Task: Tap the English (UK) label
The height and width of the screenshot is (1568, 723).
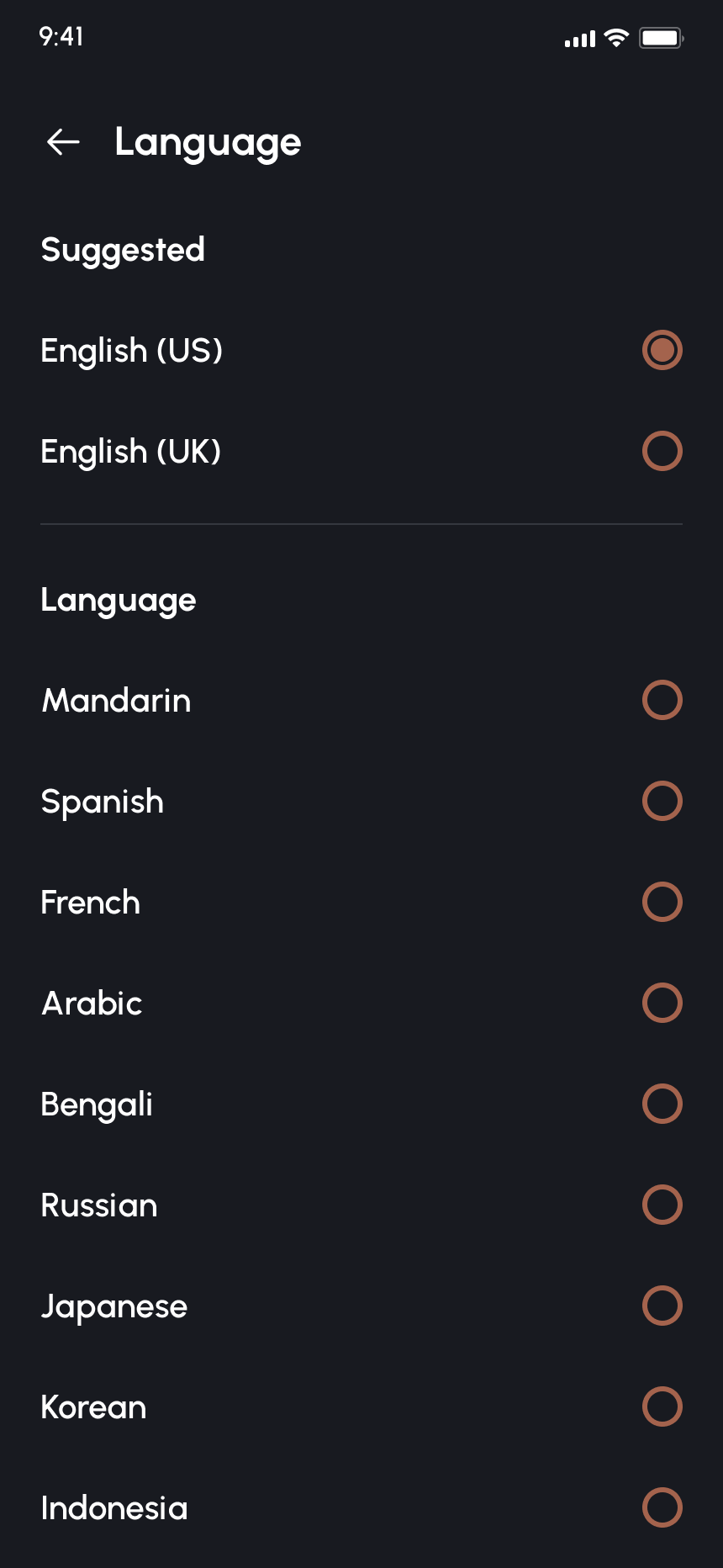Action: 130,452
